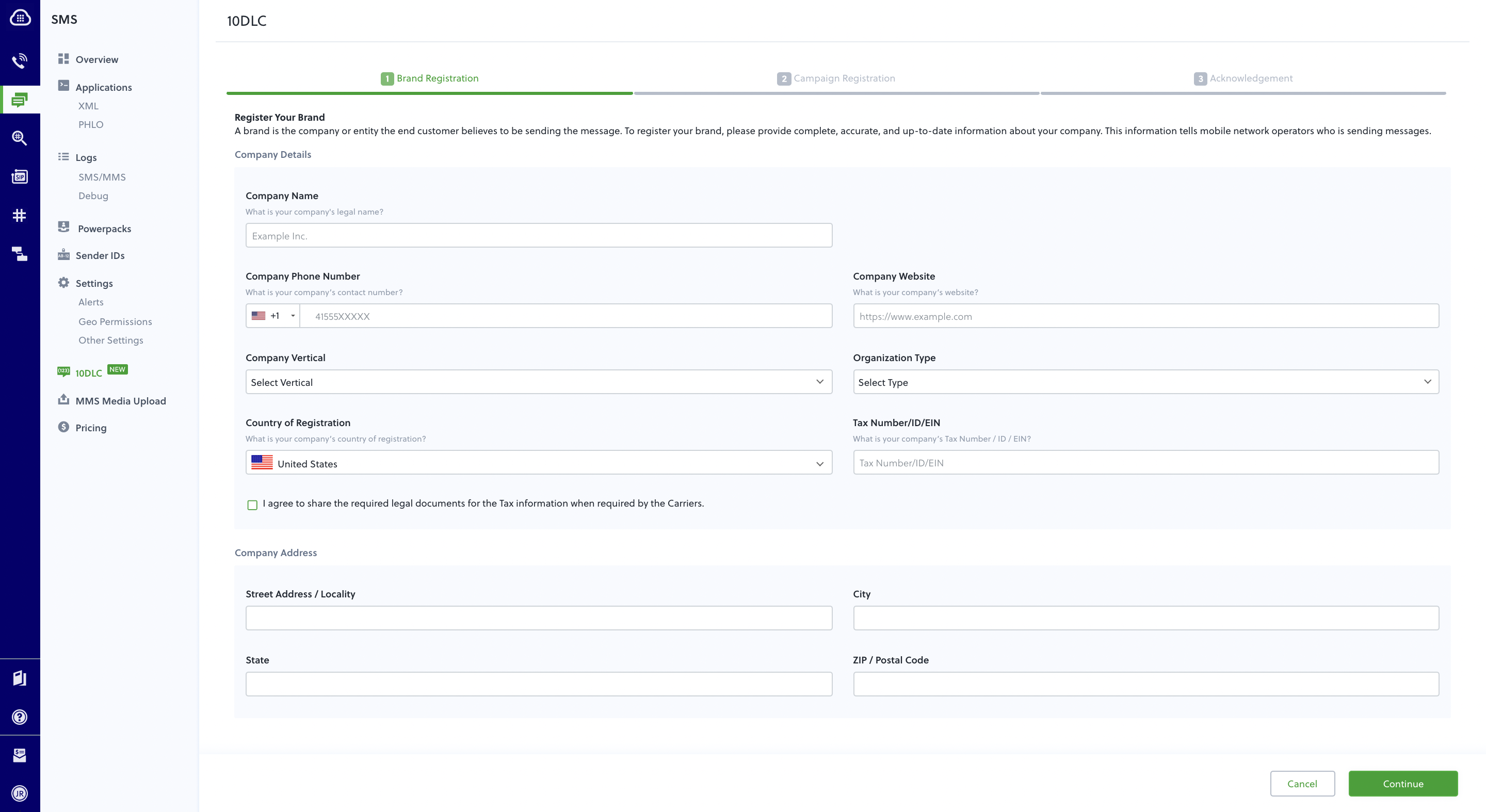The width and height of the screenshot is (1486, 812).
Task: Open Debug logs
Action: pyautogui.click(x=93, y=196)
